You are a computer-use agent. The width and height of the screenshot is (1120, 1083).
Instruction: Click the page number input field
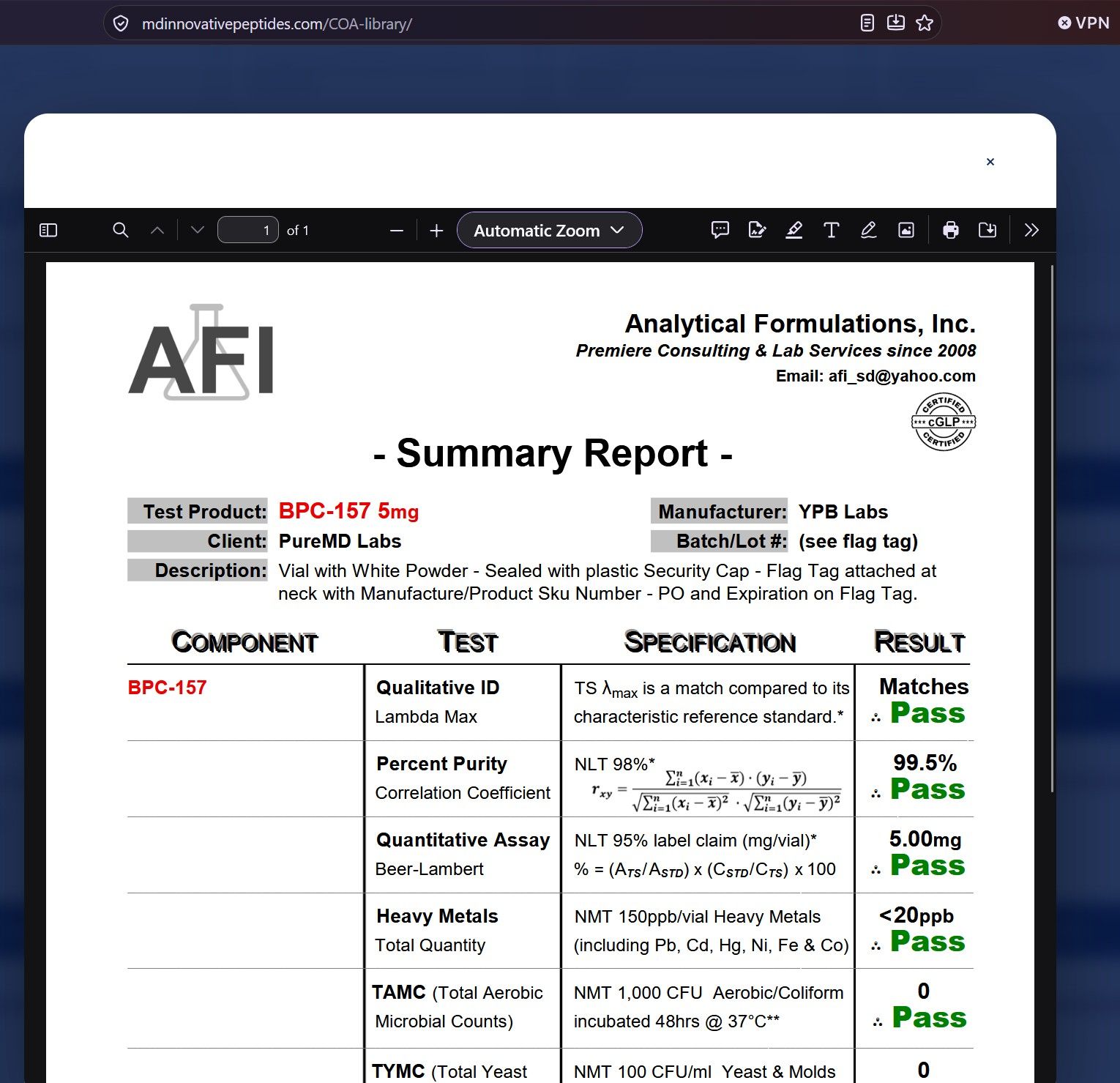pos(248,231)
